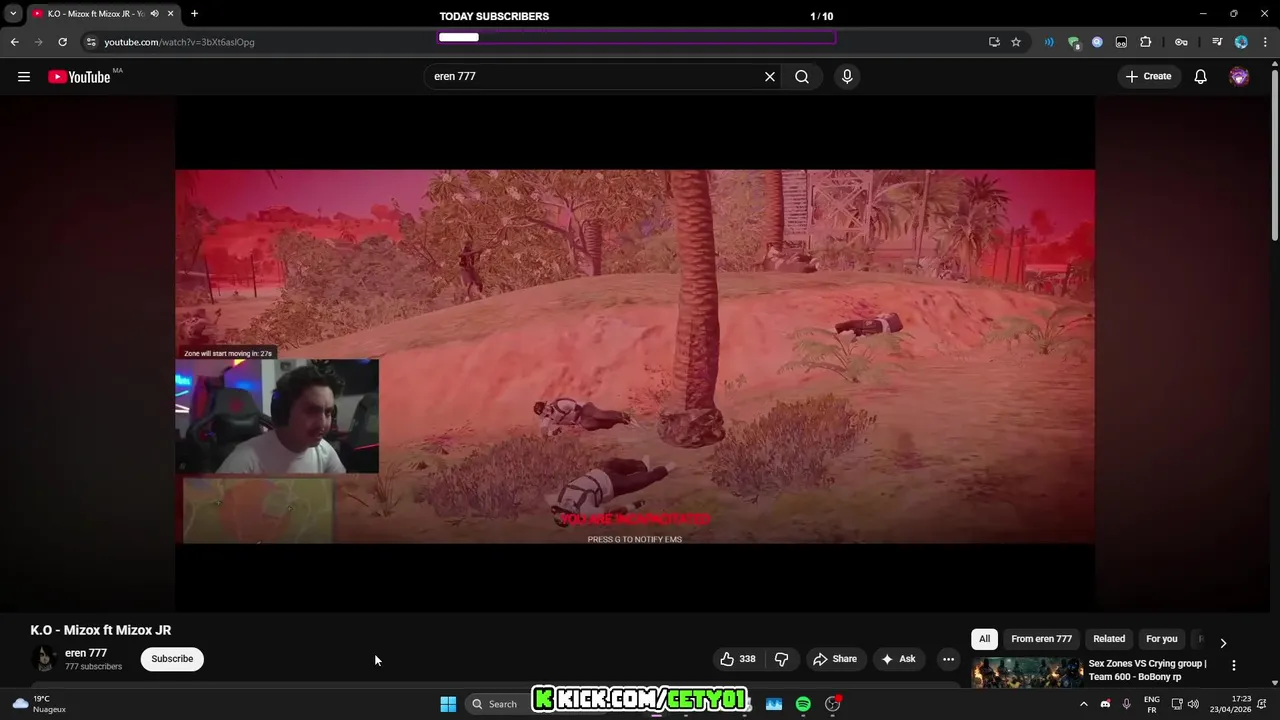
Task: Mute the tab via speaker icon
Action: click(154, 14)
